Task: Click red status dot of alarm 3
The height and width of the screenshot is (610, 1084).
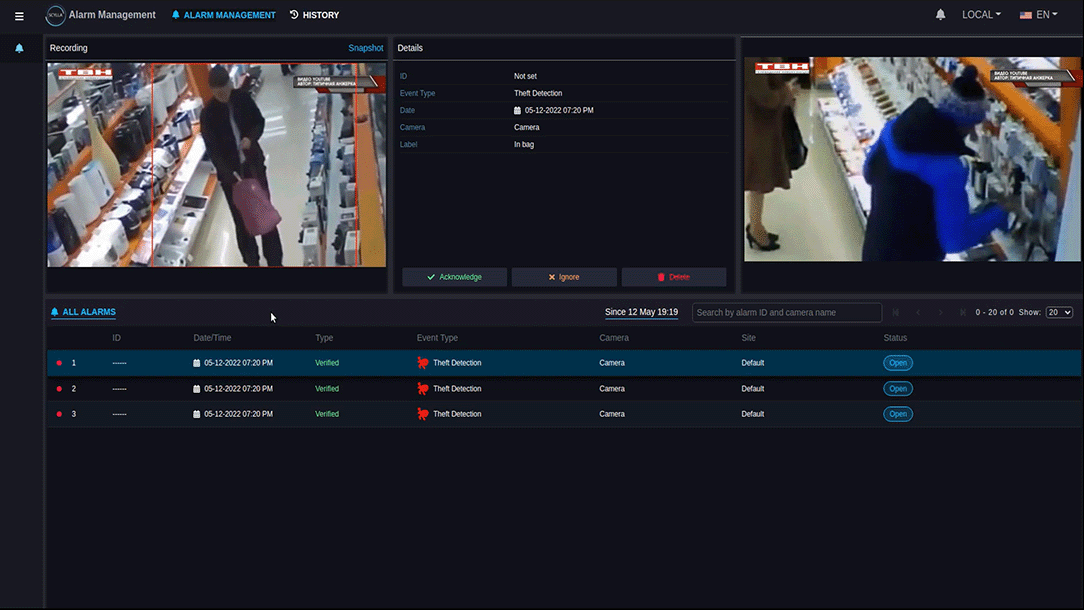Action: 59,414
